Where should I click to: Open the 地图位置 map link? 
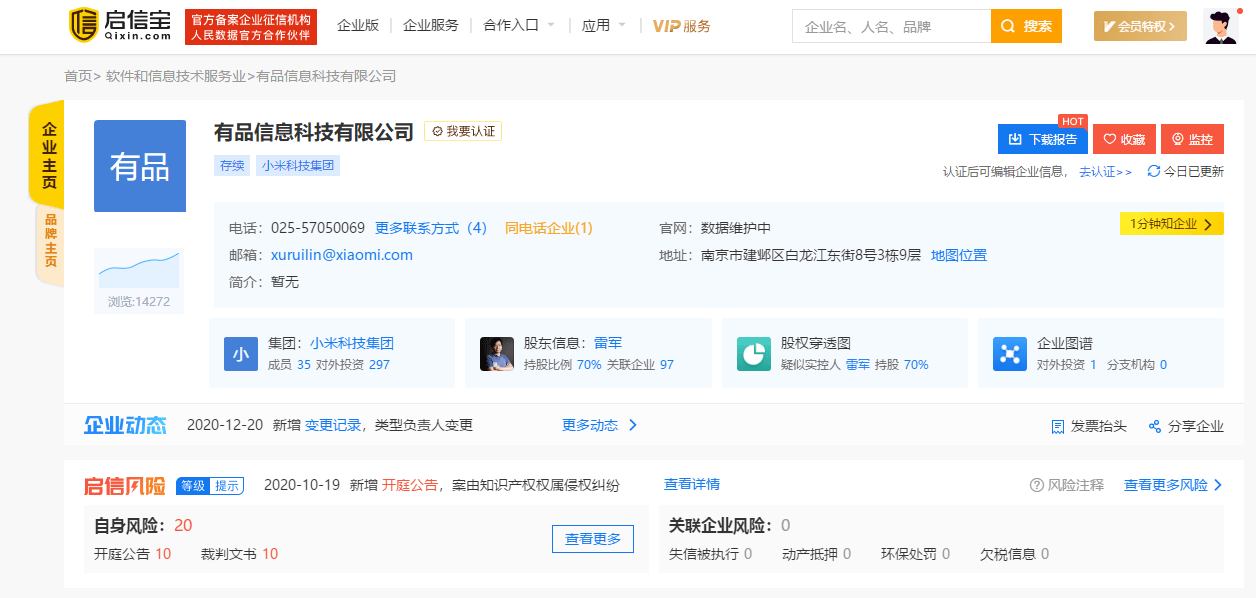(959, 255)
